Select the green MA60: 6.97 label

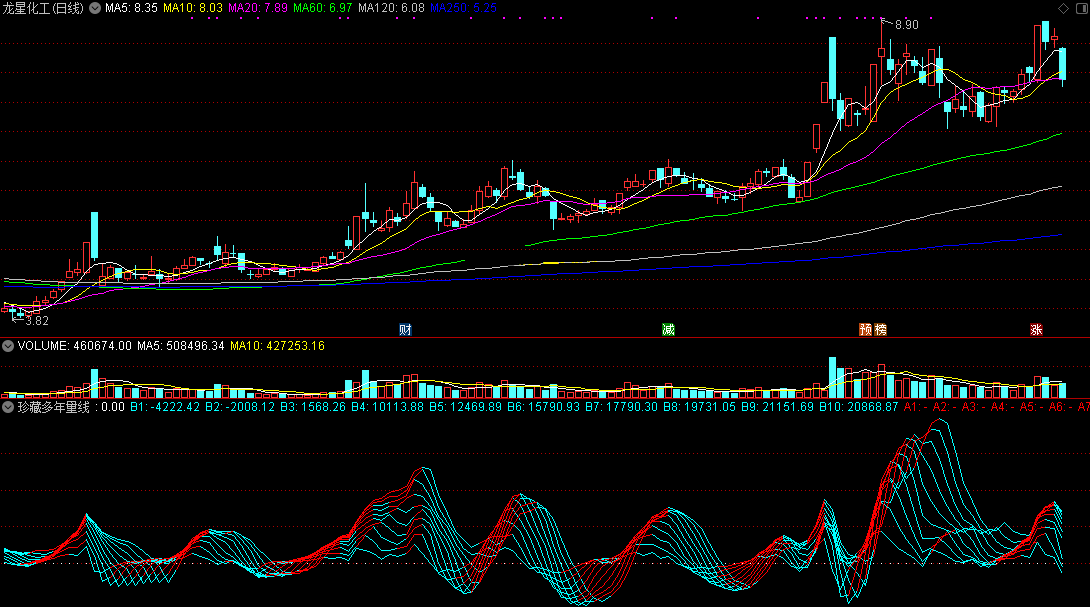pyautogui.click(x=323, y=8)
